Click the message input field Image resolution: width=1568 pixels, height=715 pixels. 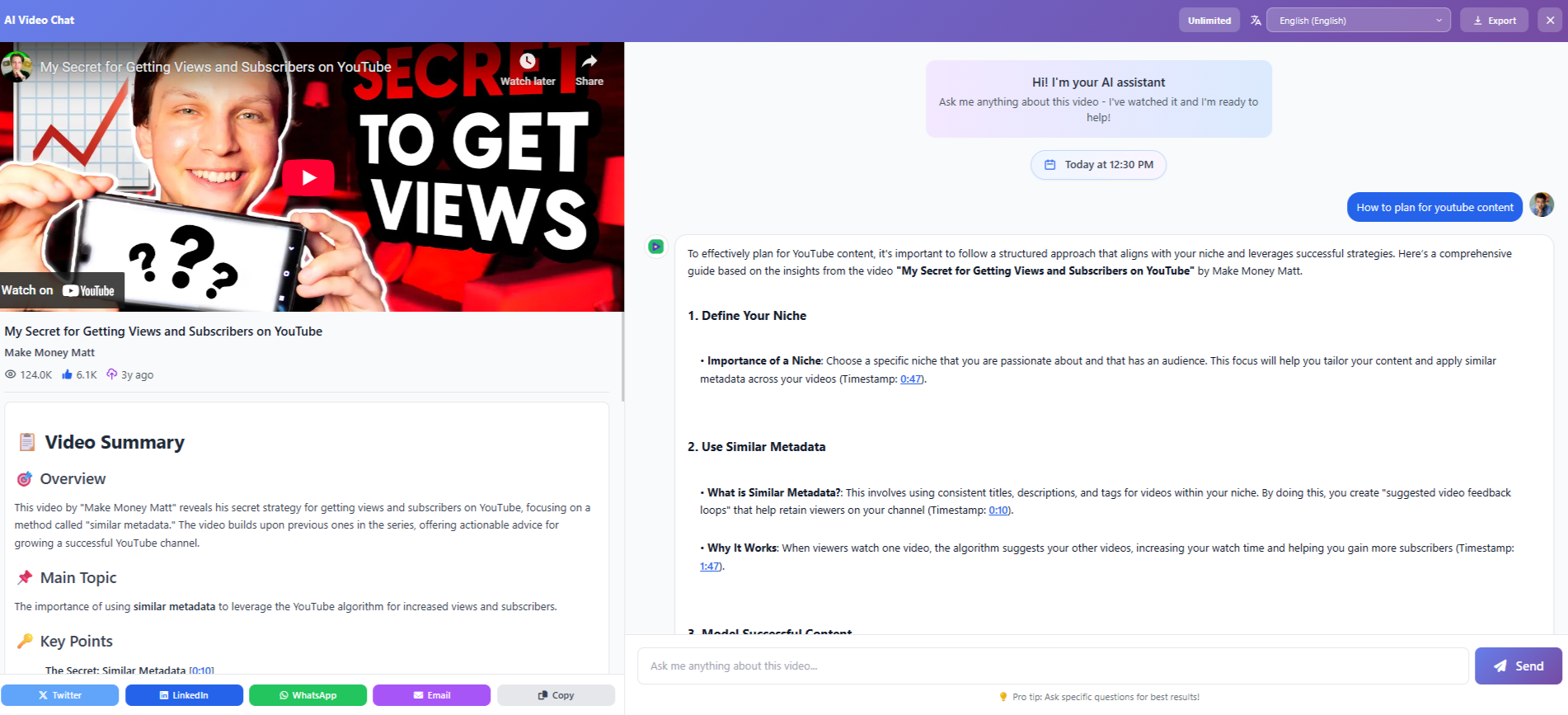pos(1053,666)
